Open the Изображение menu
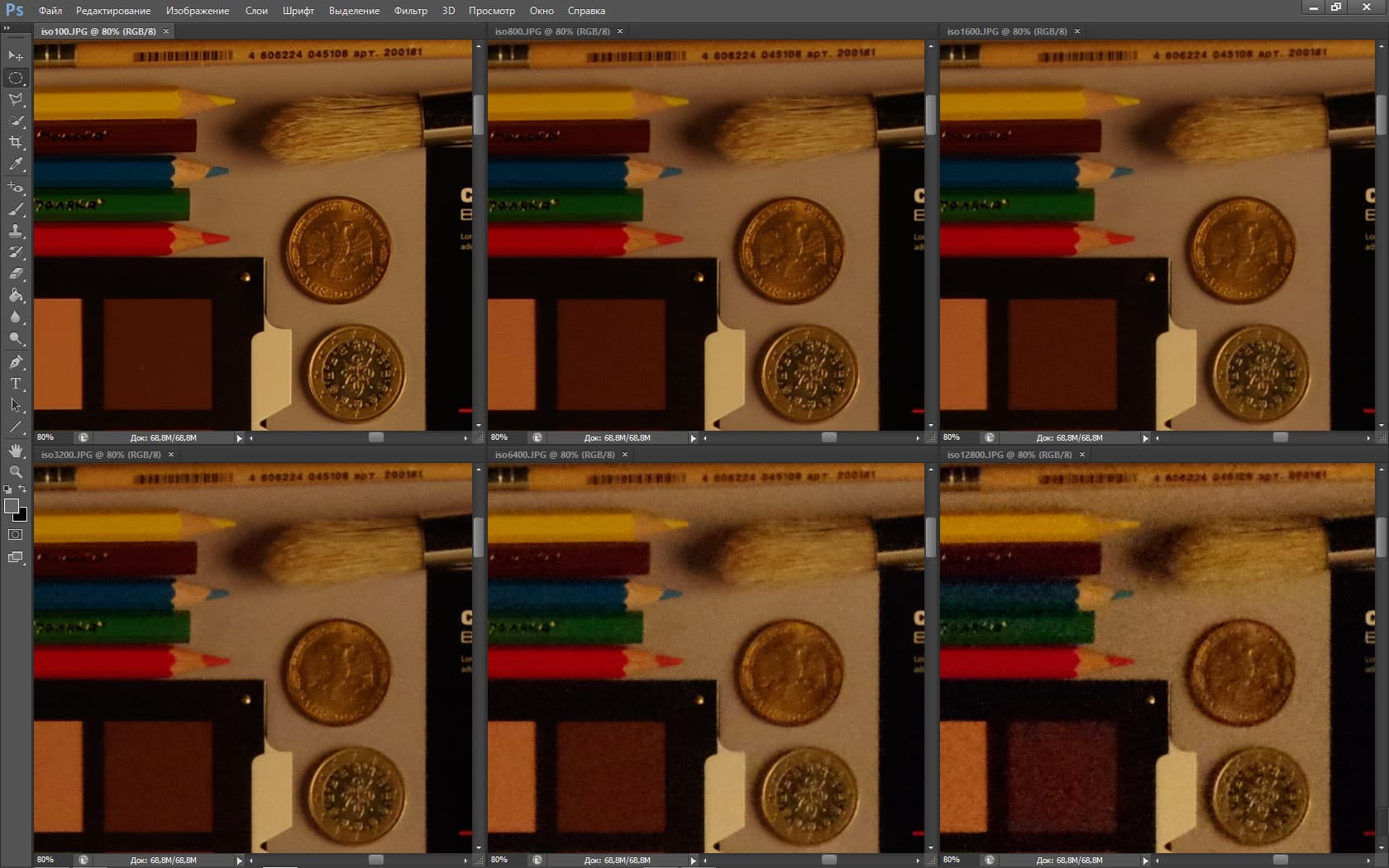The image size is (1389, 868). (198, 11)
